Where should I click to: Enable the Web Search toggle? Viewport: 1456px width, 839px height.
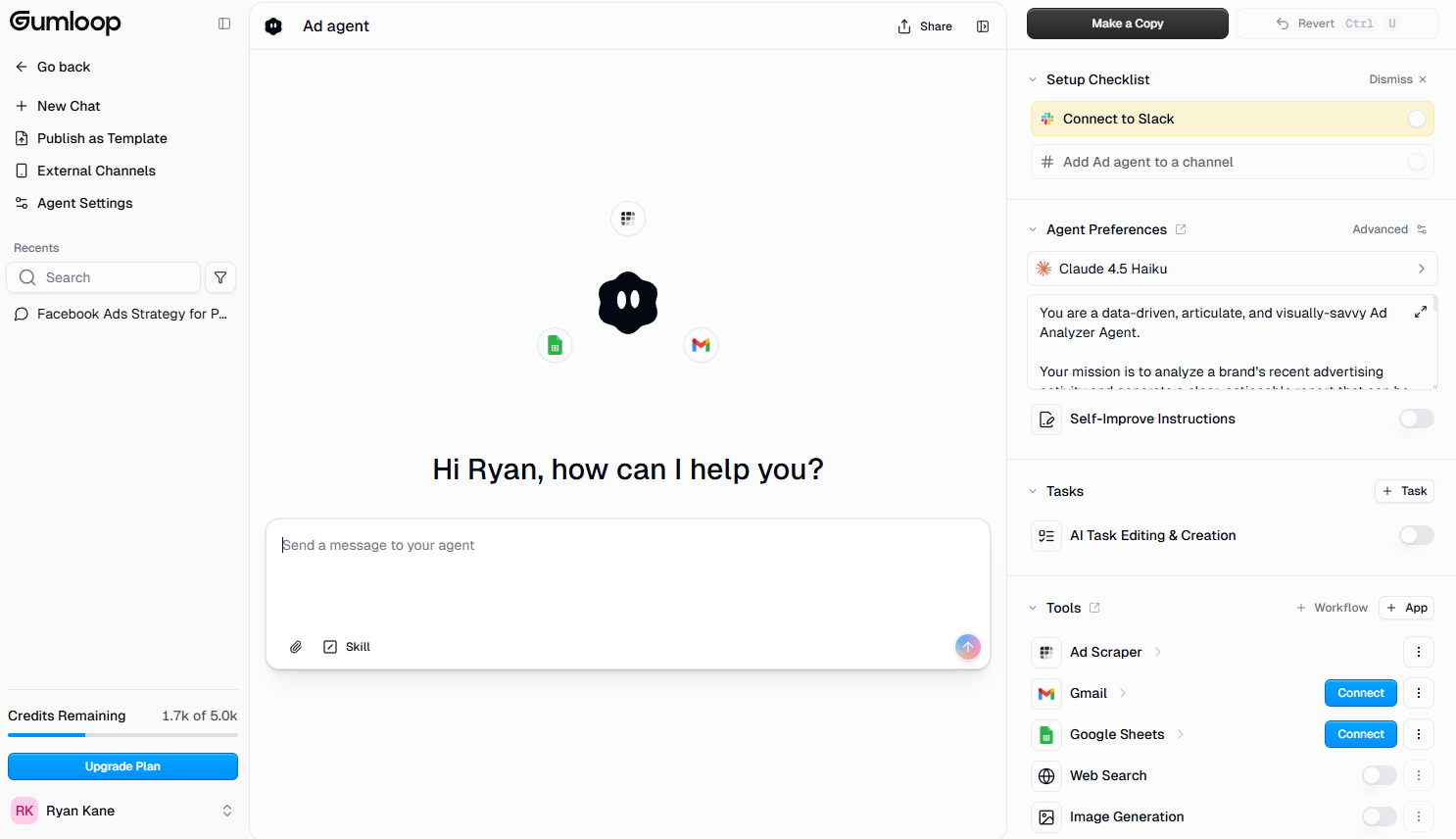click(x=1379, y=775)
